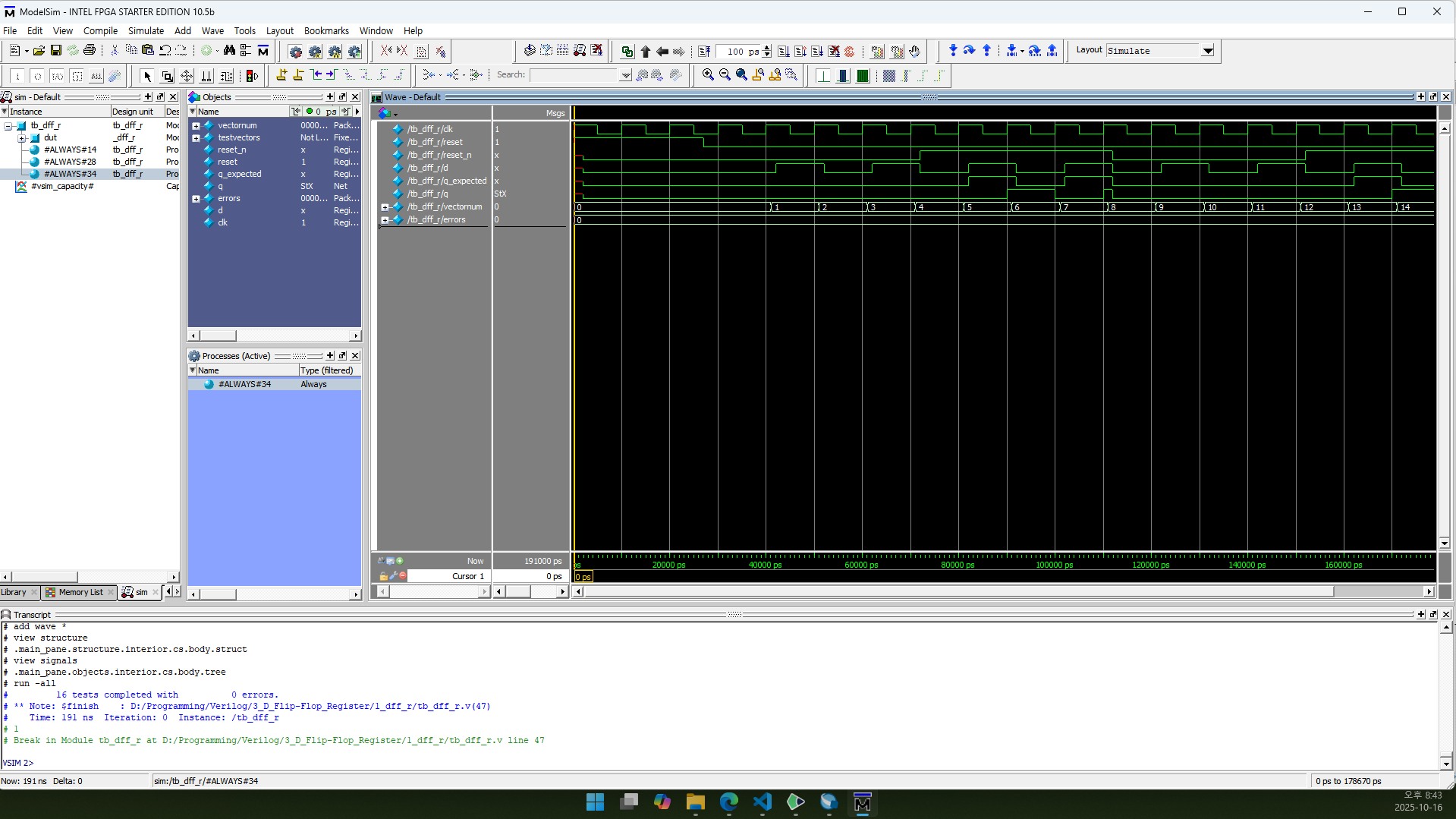The image size is (1456, 819).
Task: Select #ALWAYS#28 in the instance tree
Action: point(70,162)
